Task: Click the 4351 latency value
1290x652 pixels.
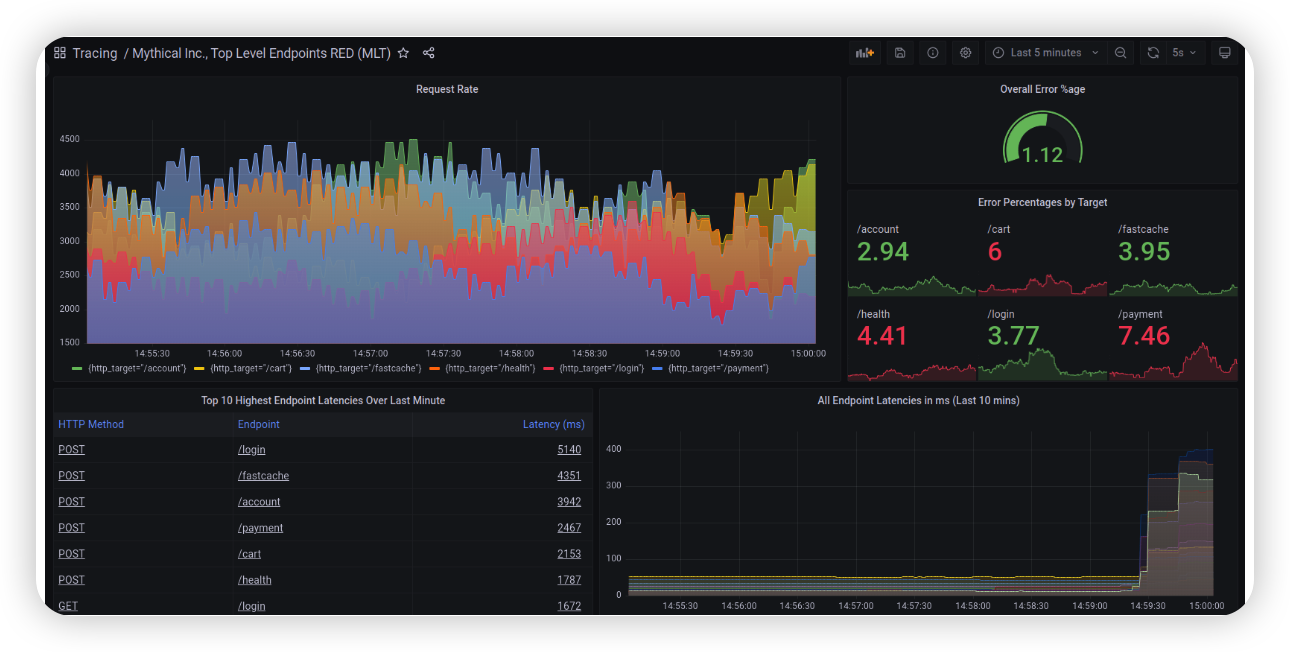Action: tap(569, 476)
